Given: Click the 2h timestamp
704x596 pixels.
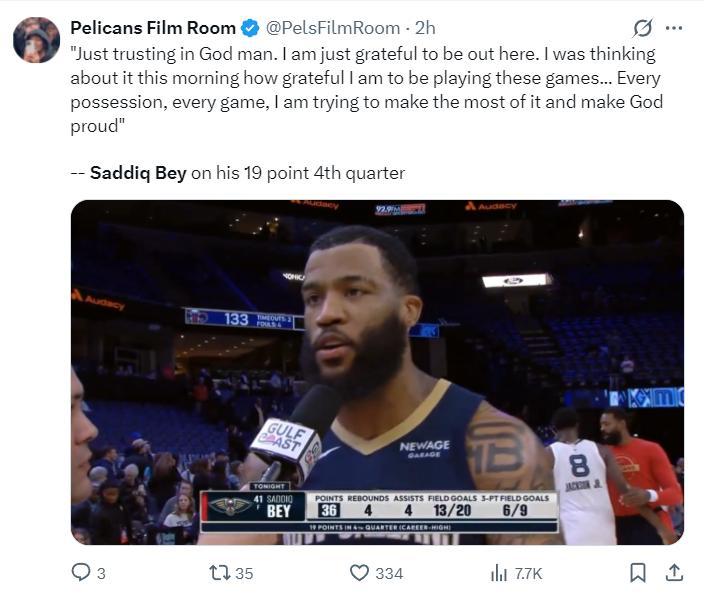Looking at the screenshot, I should (x=424, y=28).
